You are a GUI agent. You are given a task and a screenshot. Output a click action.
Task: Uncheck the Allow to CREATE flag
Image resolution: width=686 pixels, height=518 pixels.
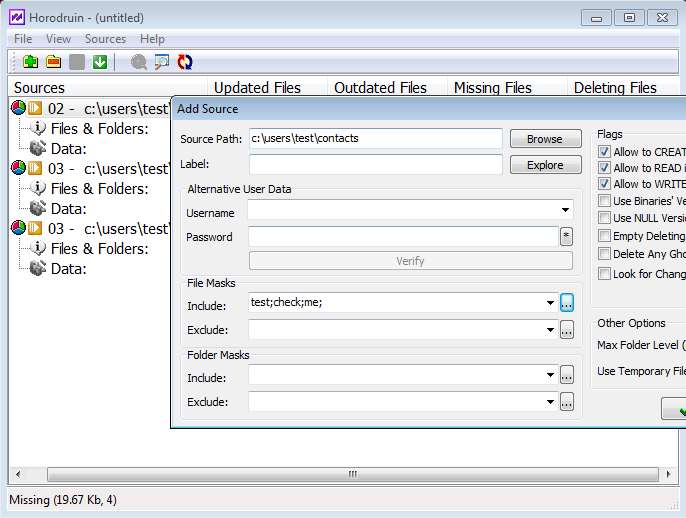pyautogui.click(x=604, y=152)
